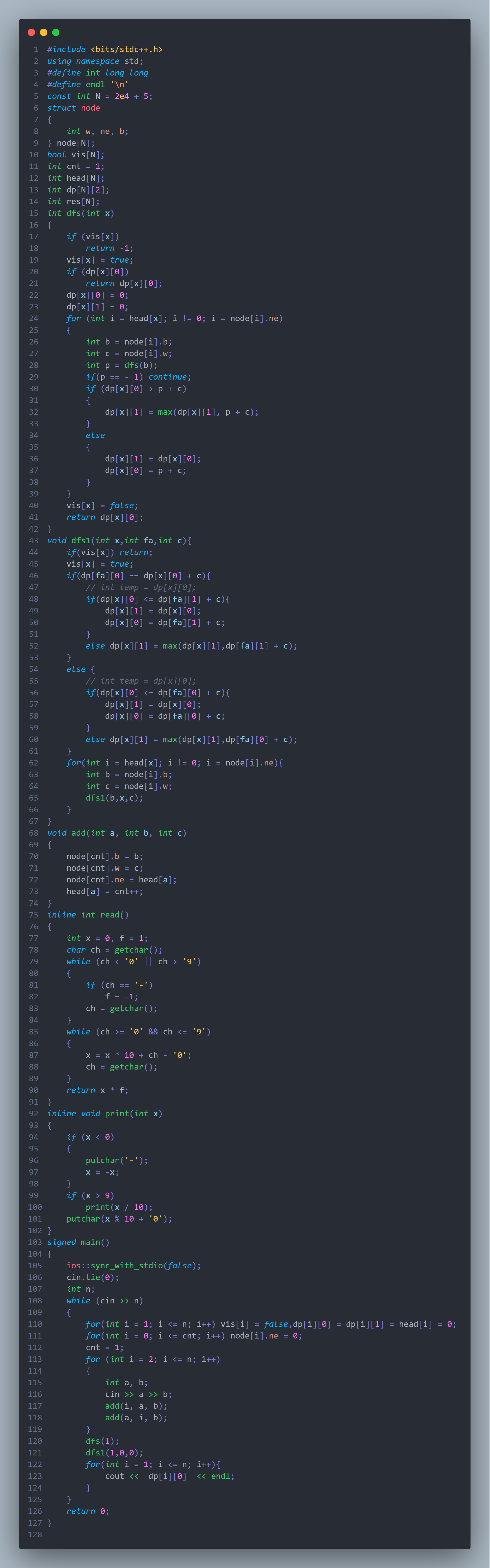Click the 'while (cin >> n)' loop
This screenshot has height=1568, width=490.
(x=105, y=1301)
